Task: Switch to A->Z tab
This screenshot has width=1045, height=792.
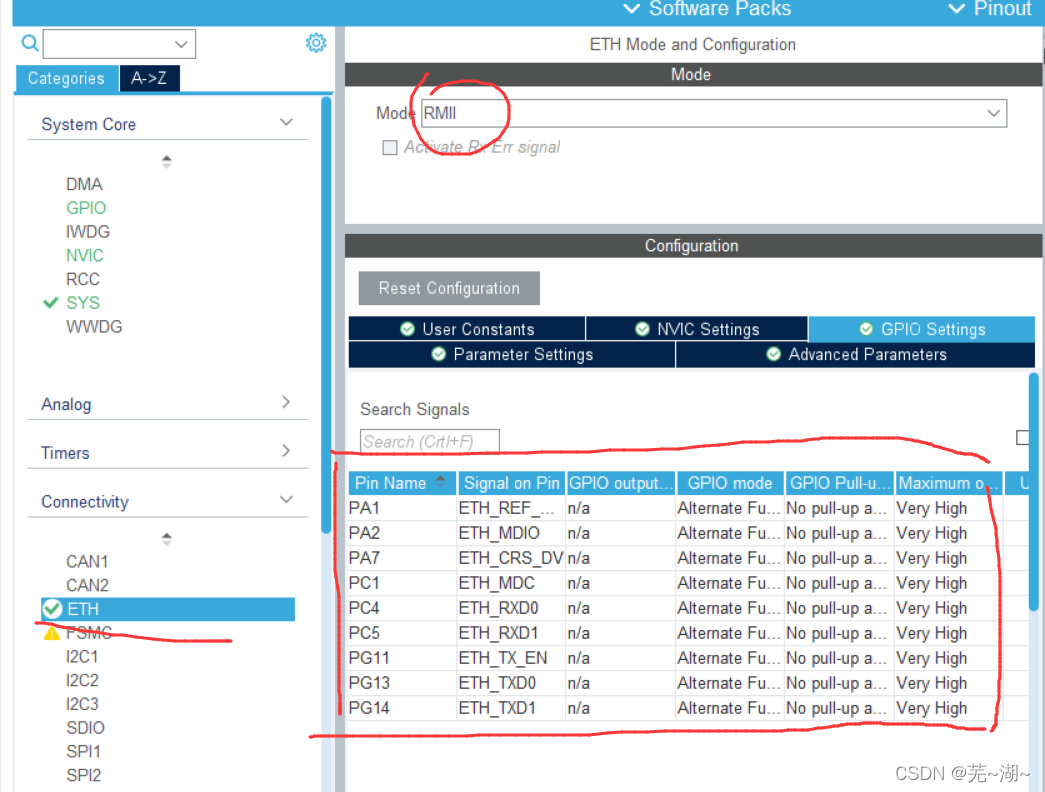Action: point(149,78)
